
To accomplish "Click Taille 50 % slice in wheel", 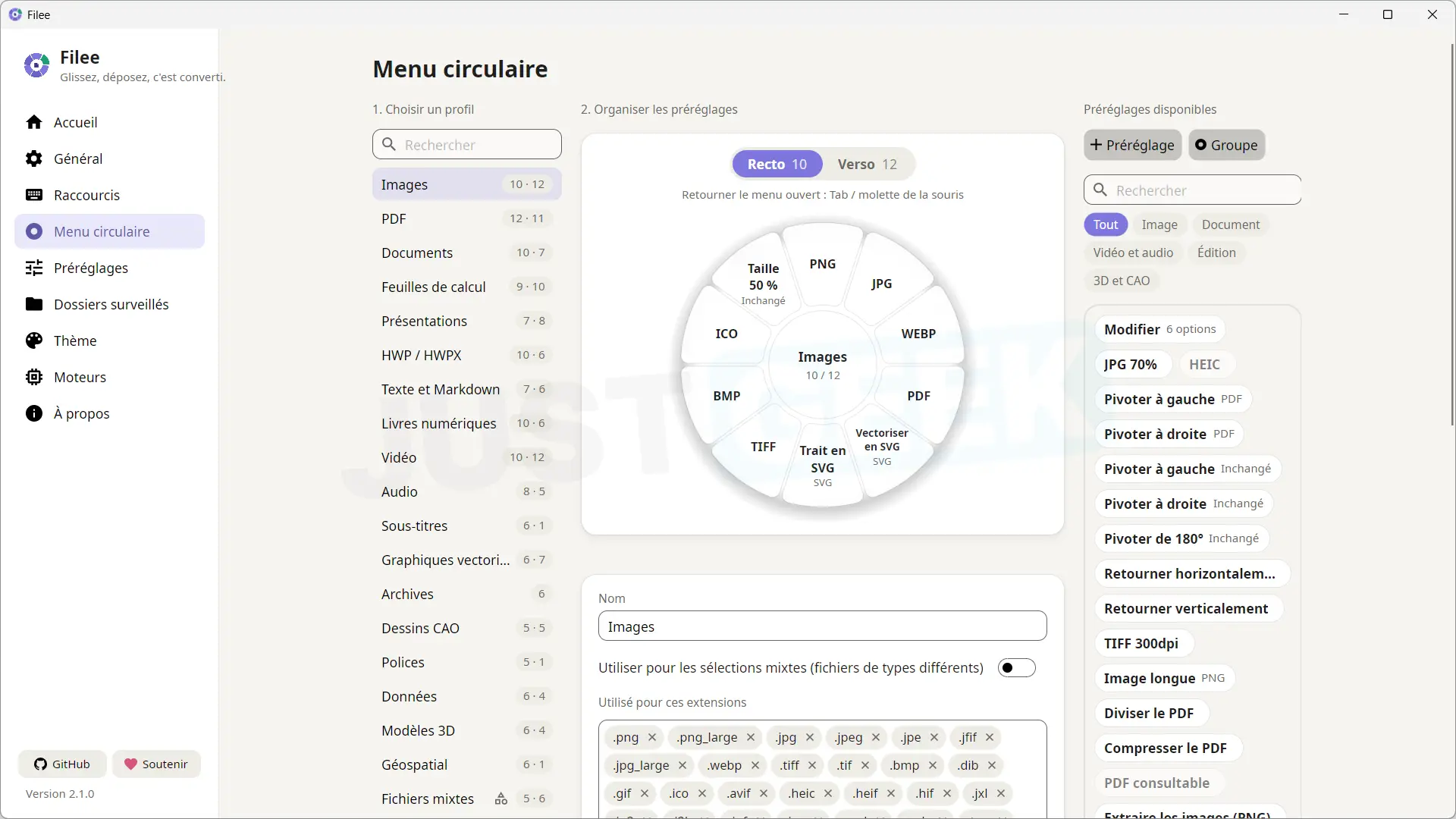I will coord(763,284).
